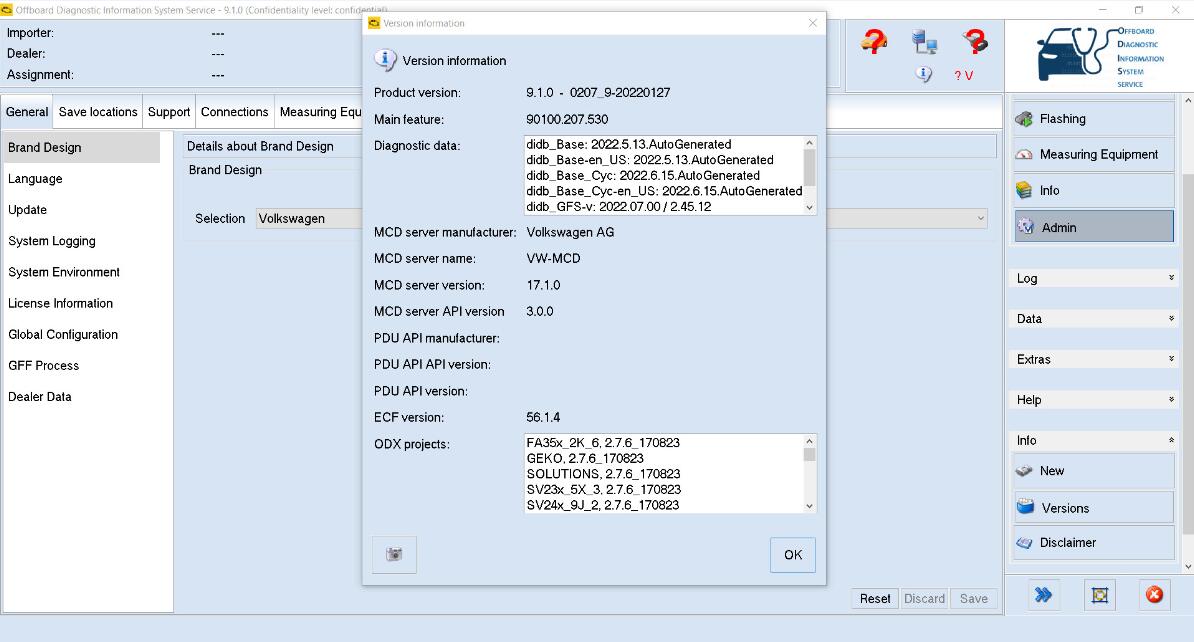Viewport: 1194px width, 642px height.
Task: Click the red question mark help icon
Action: pyautogui.click(x=975, y=41)
